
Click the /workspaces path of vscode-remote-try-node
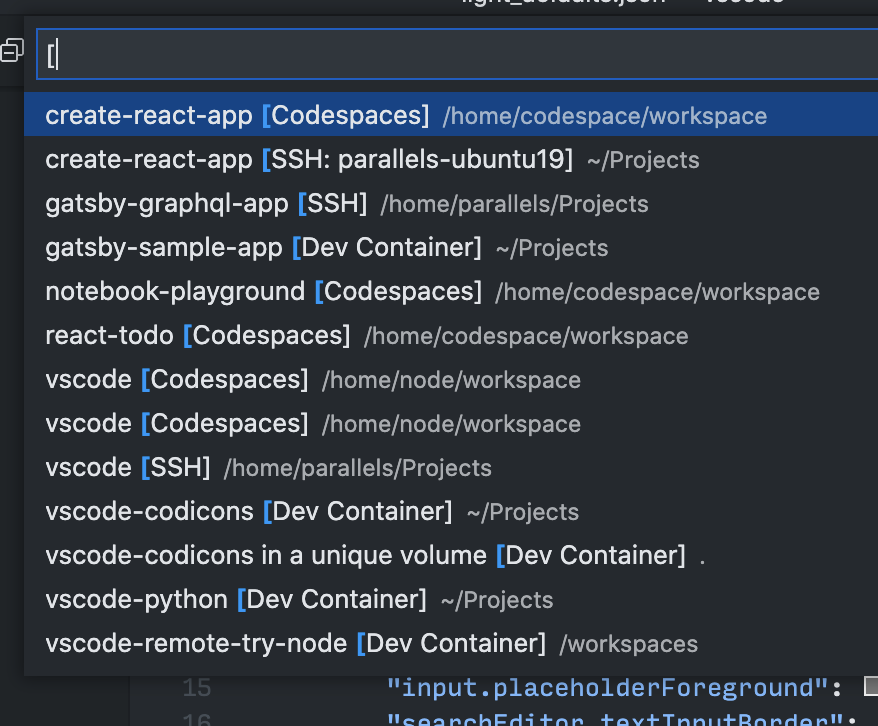(628, 645)
